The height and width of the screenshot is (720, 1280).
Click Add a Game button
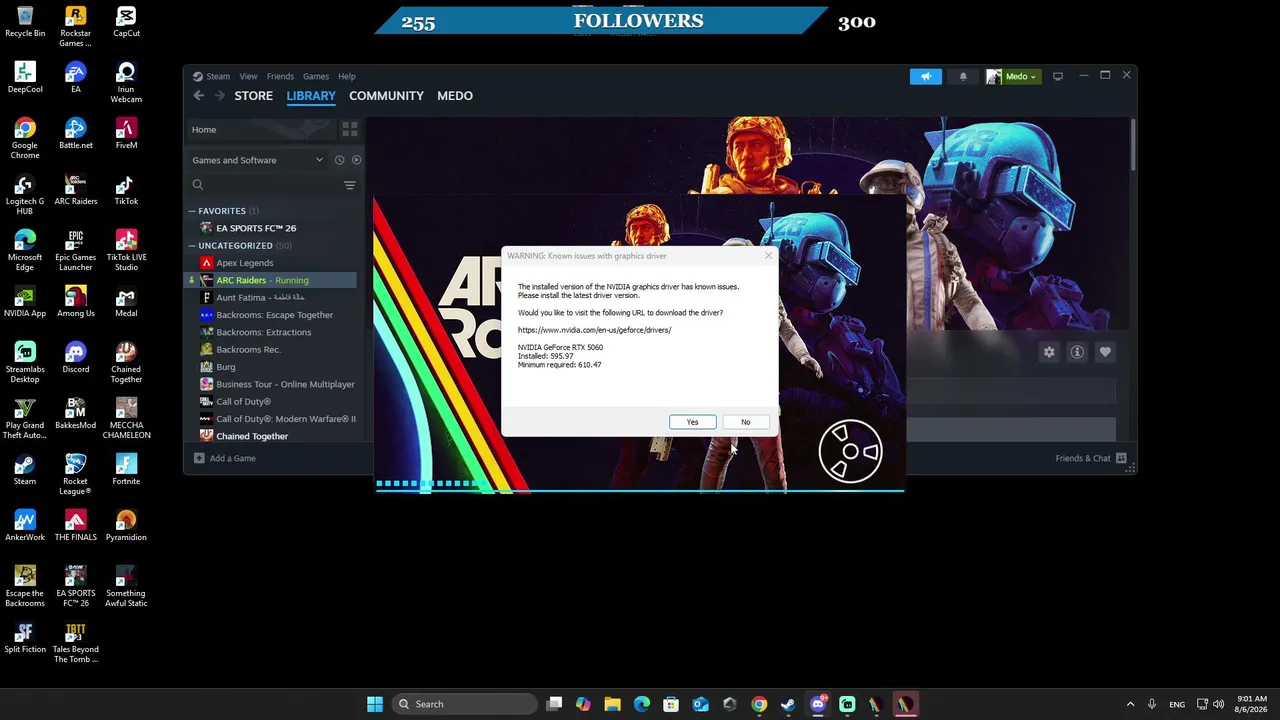pyautogui.click(x=225, y=458)
